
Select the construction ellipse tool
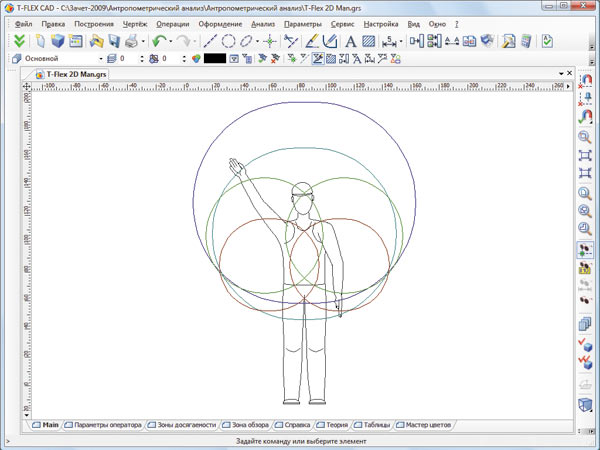pos(246,41)
